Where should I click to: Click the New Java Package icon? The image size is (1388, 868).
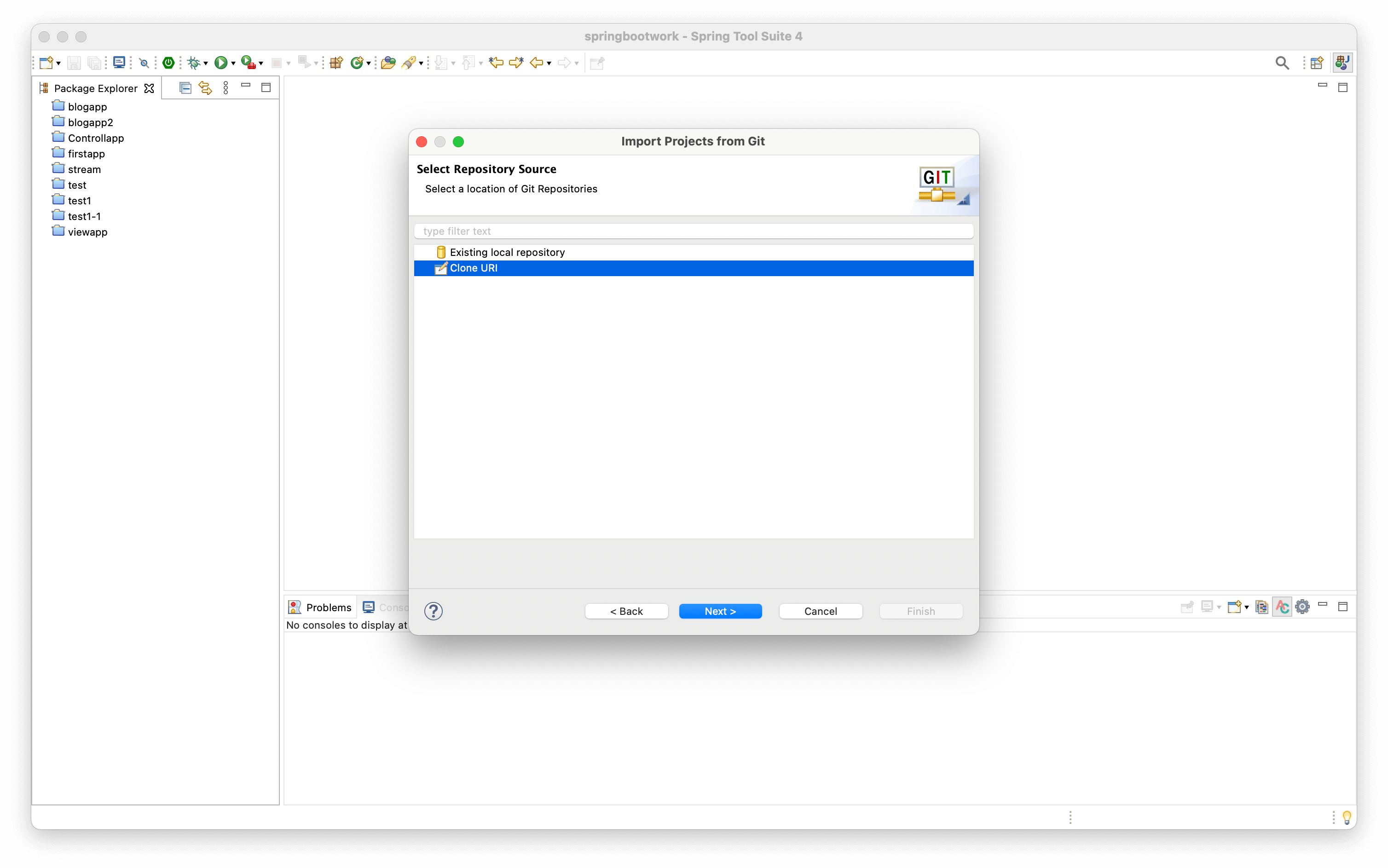[x=336, y=63]
